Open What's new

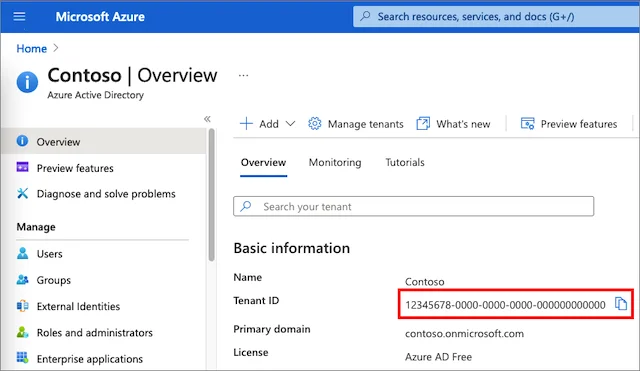coord(463,124)
